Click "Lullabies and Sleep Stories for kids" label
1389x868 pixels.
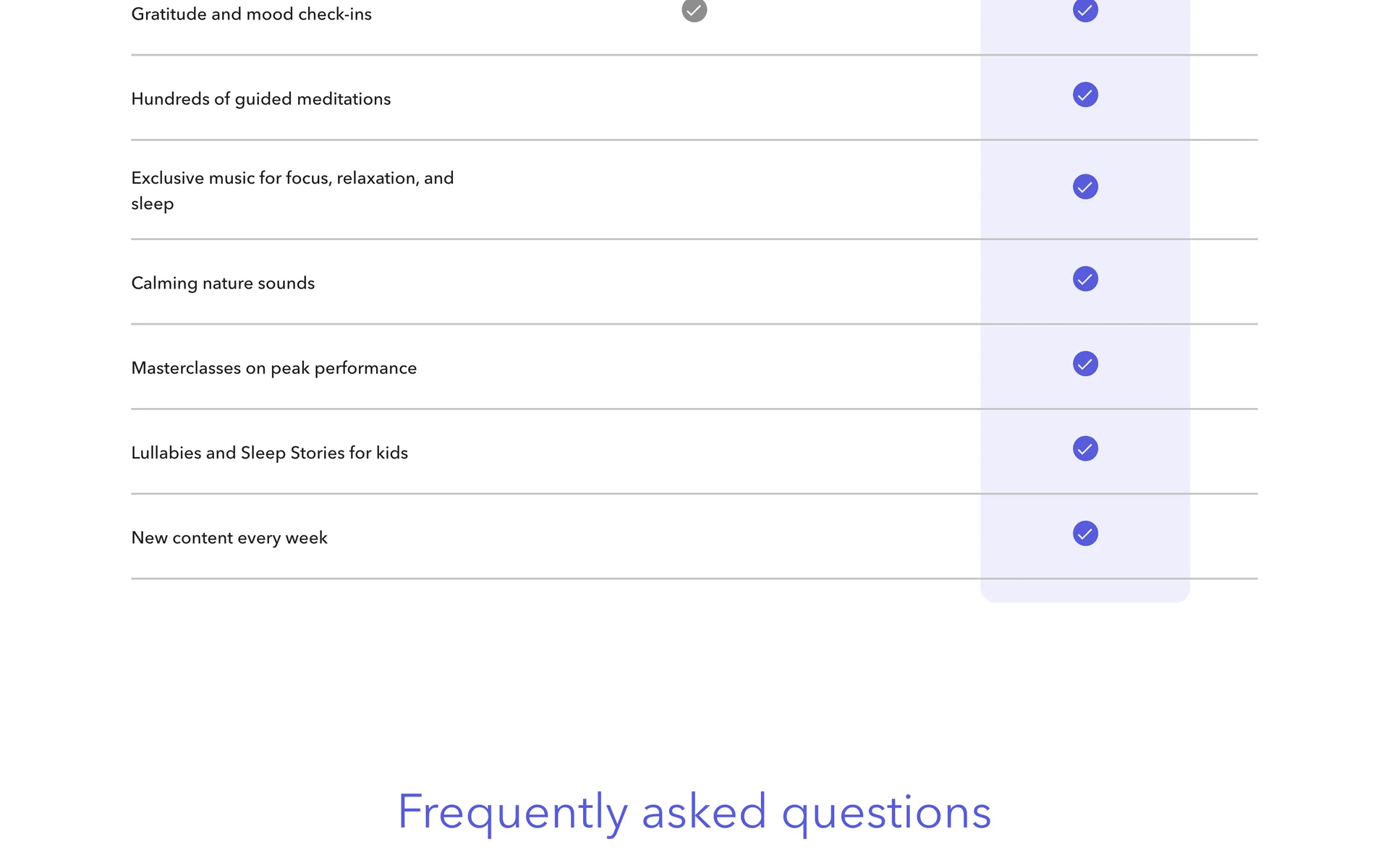(x=269, y=453)
